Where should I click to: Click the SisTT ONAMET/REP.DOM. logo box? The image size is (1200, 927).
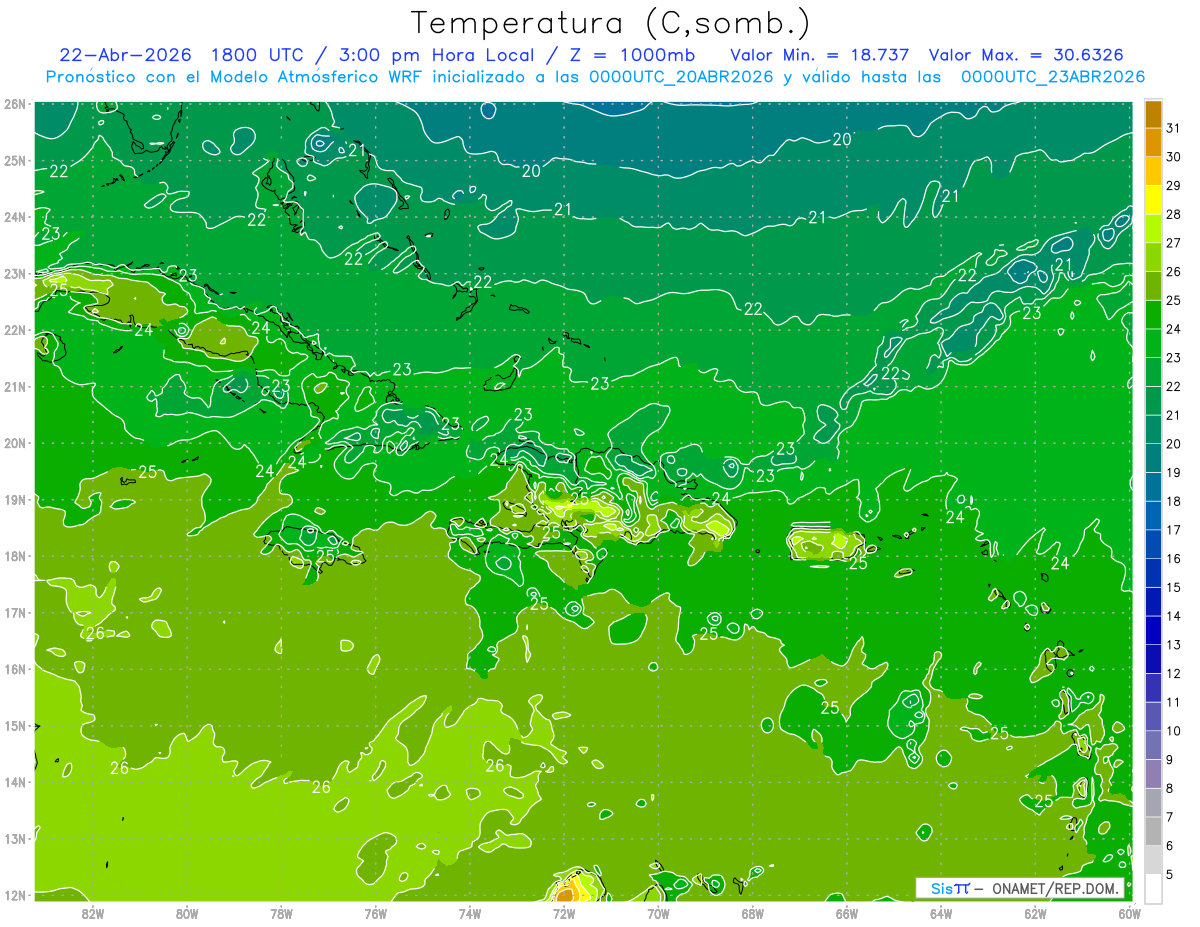(1020, 888)
